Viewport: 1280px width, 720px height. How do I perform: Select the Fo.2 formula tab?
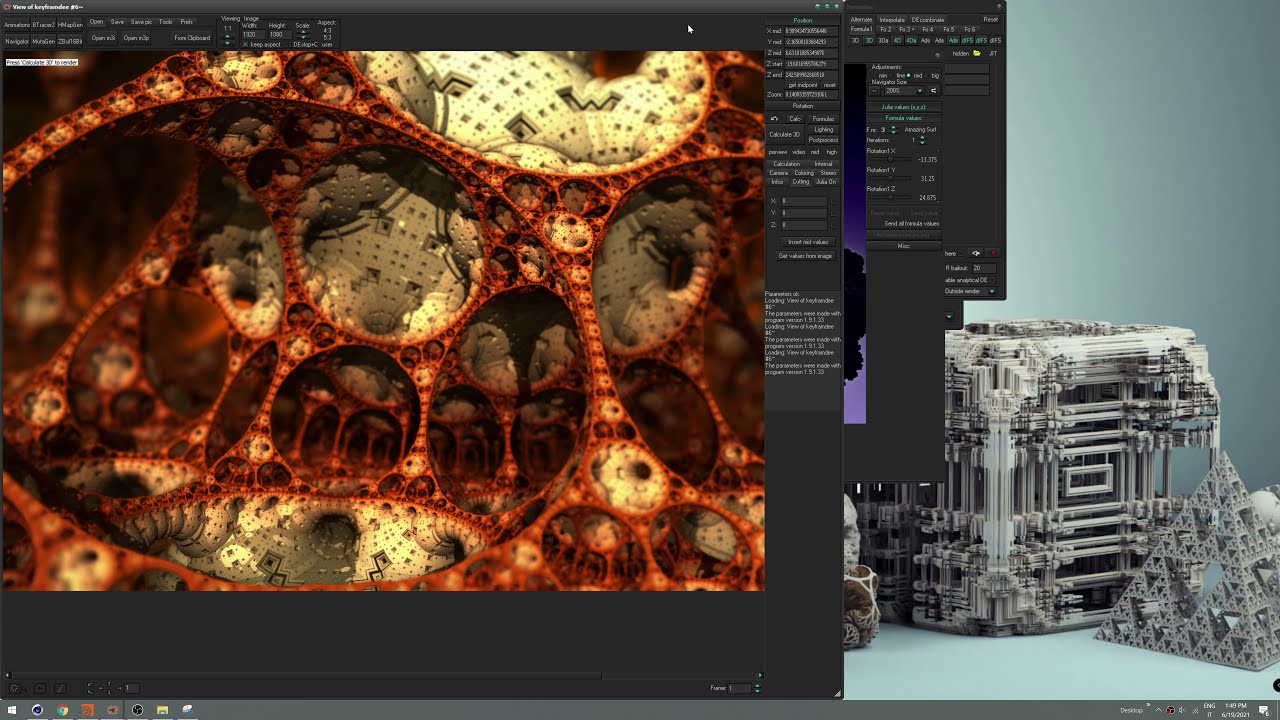click(x=886, y=29)
